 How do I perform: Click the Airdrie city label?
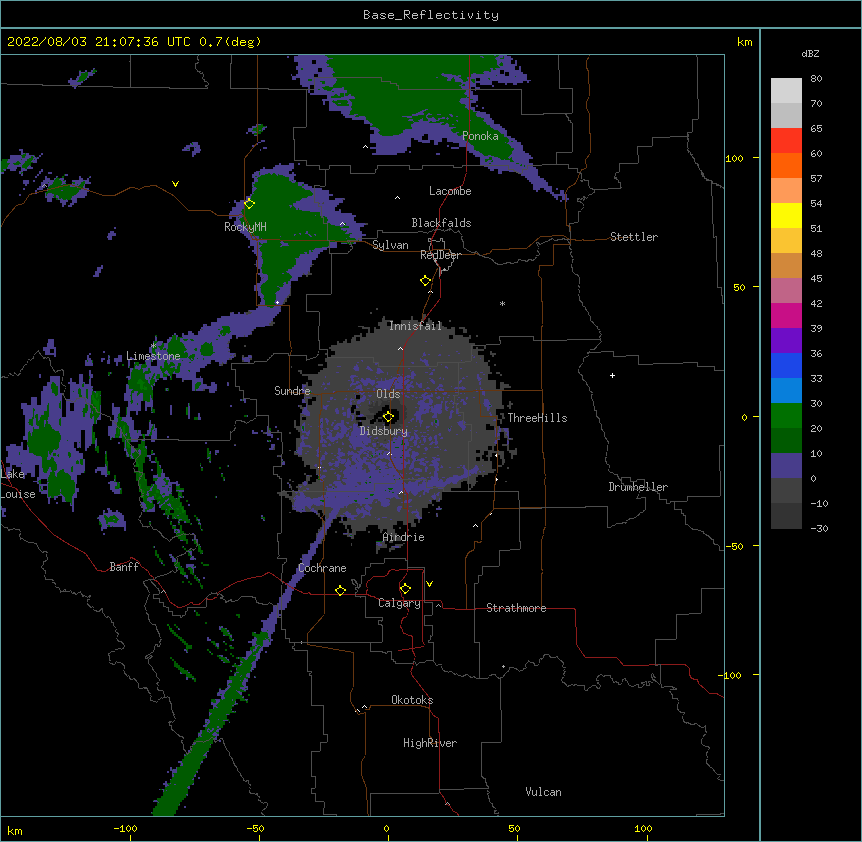coord(404,537)
